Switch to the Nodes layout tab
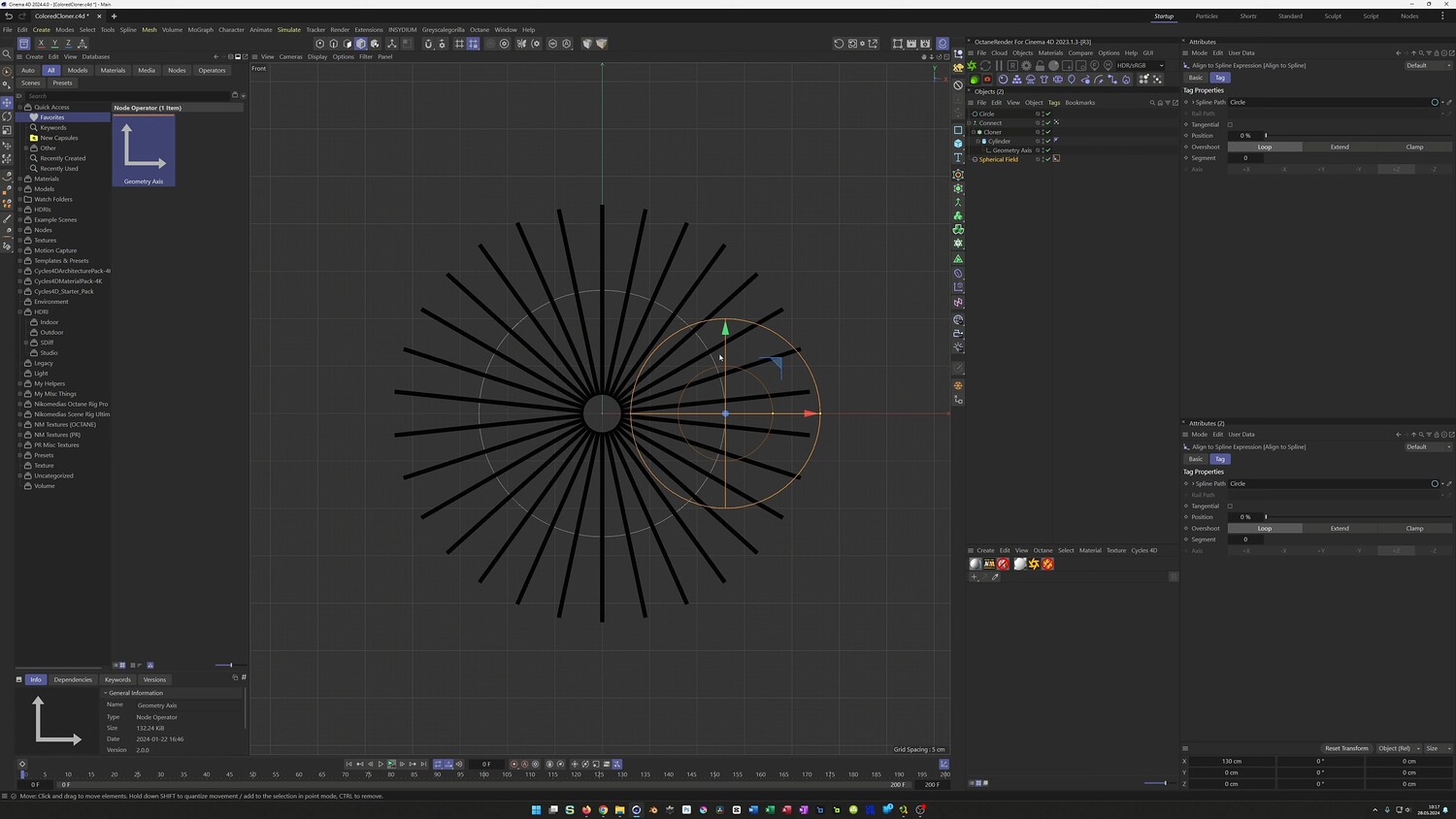The image size is (1456, 819). tap(1409, 16)
